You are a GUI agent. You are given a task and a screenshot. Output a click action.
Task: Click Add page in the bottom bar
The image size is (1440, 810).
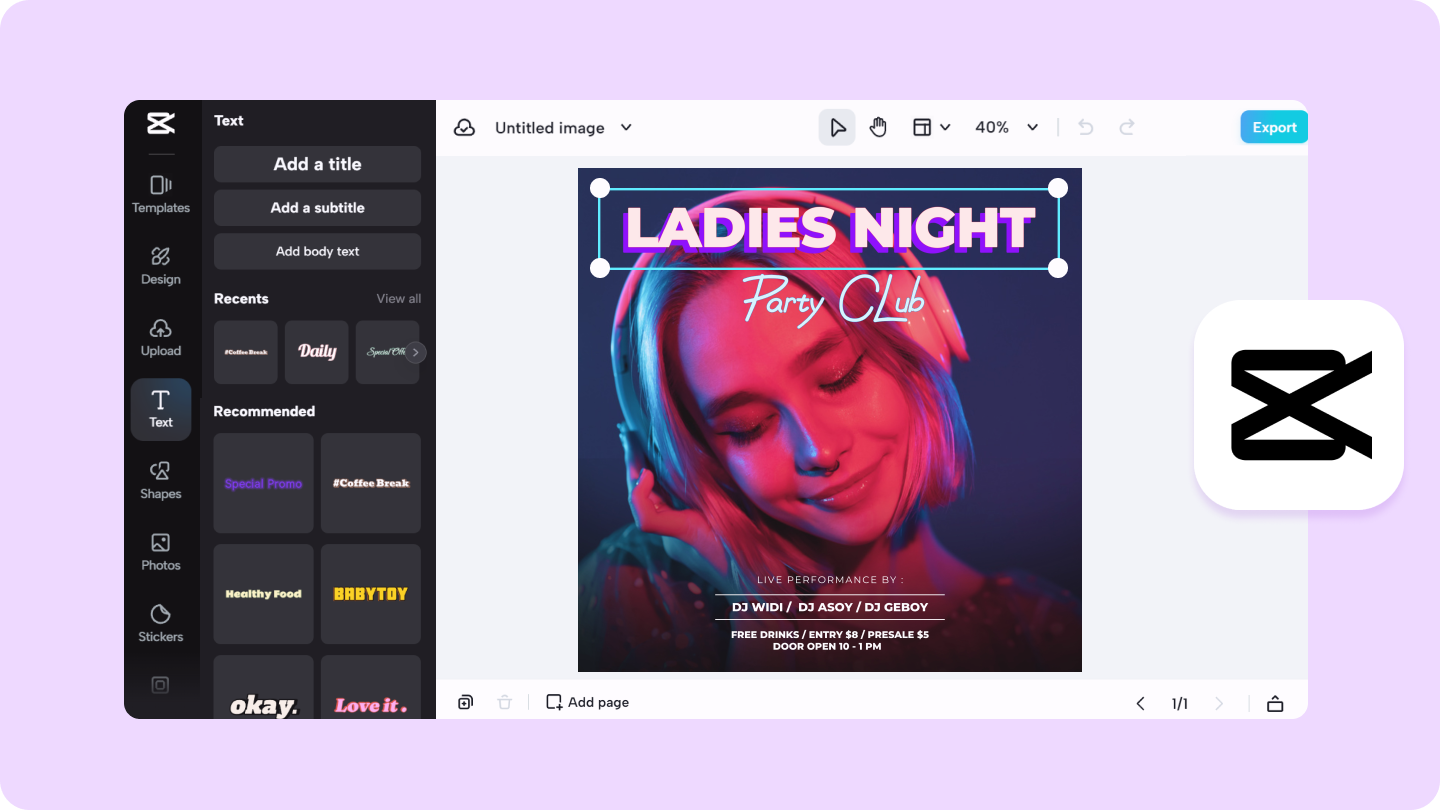pos(588,702)
